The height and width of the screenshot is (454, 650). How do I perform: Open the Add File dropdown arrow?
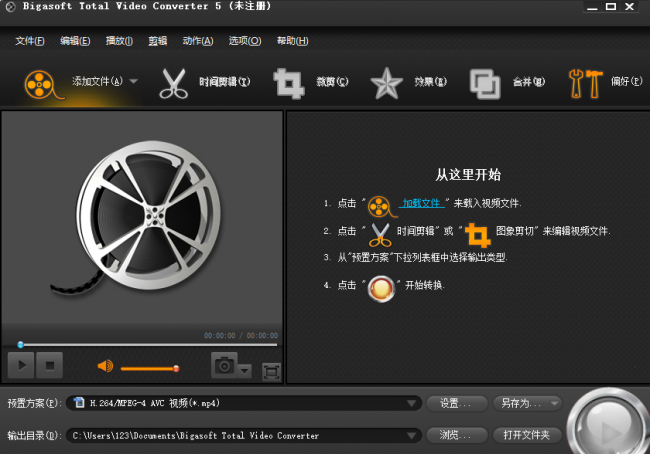(133, 81)
